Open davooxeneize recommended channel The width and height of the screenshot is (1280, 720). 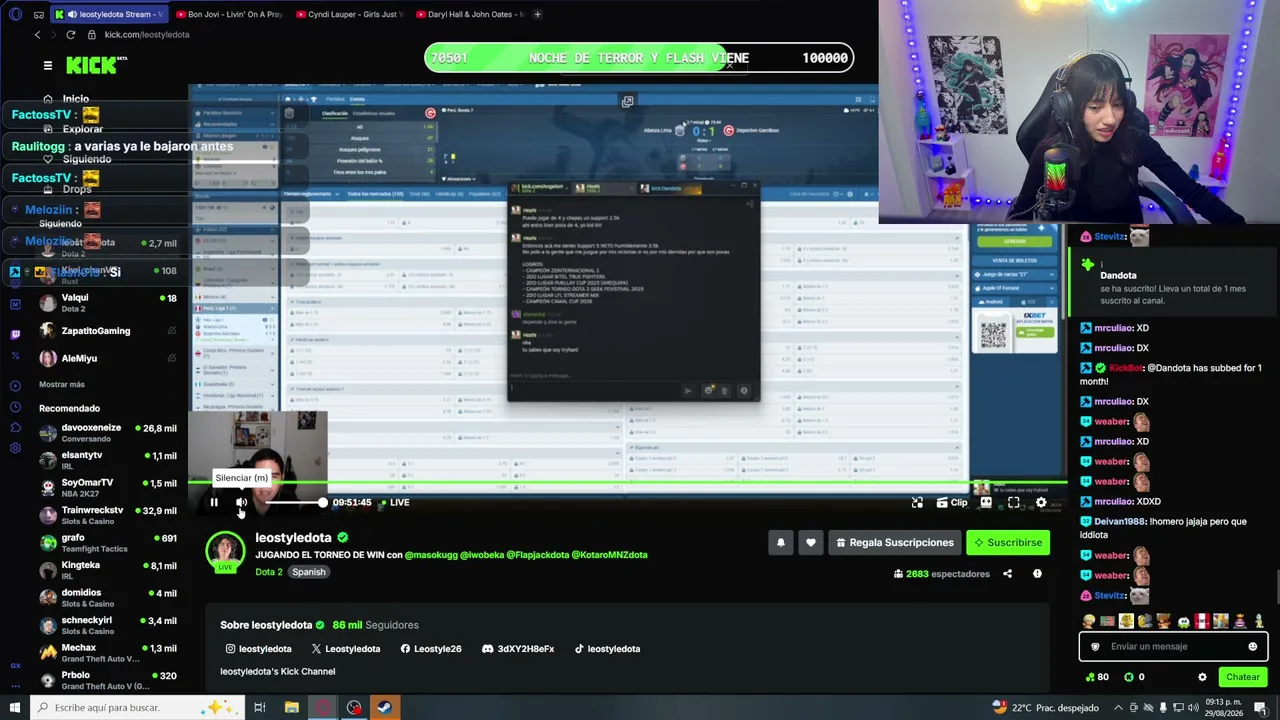point(108,433)
